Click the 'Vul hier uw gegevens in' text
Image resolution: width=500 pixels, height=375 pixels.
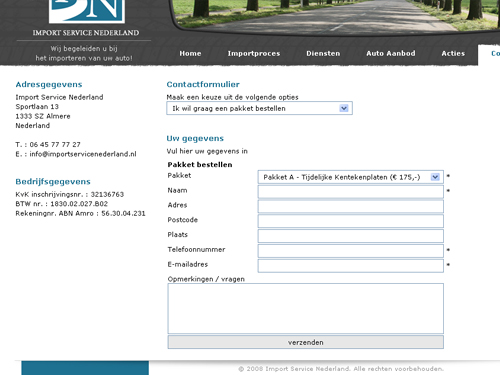pos(207,151)
